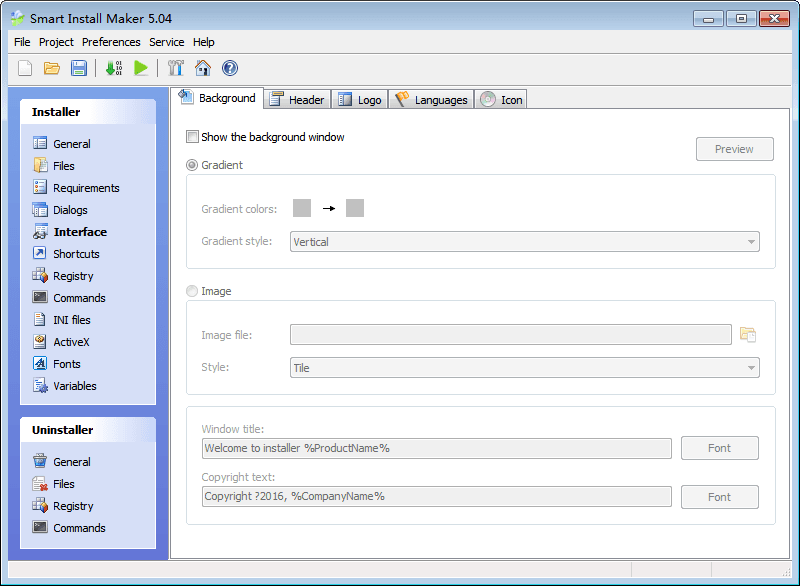Viewport: 800px width, 586px height.
Task: Open Dialogs section in sidebar
Action: [60, 210]
